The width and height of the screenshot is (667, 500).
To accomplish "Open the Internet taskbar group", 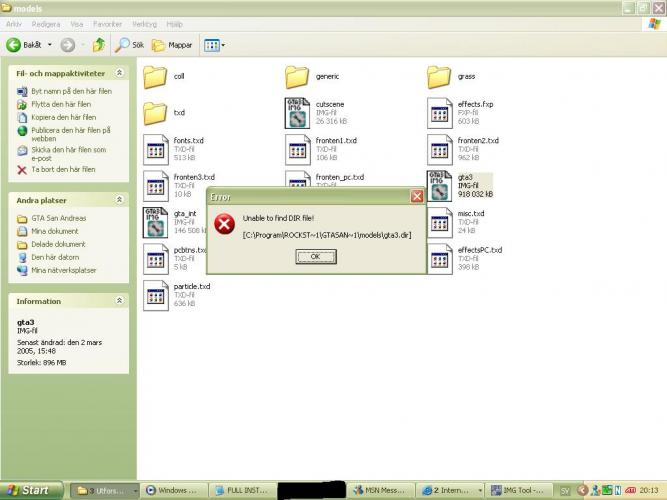I will pos(450,491).
